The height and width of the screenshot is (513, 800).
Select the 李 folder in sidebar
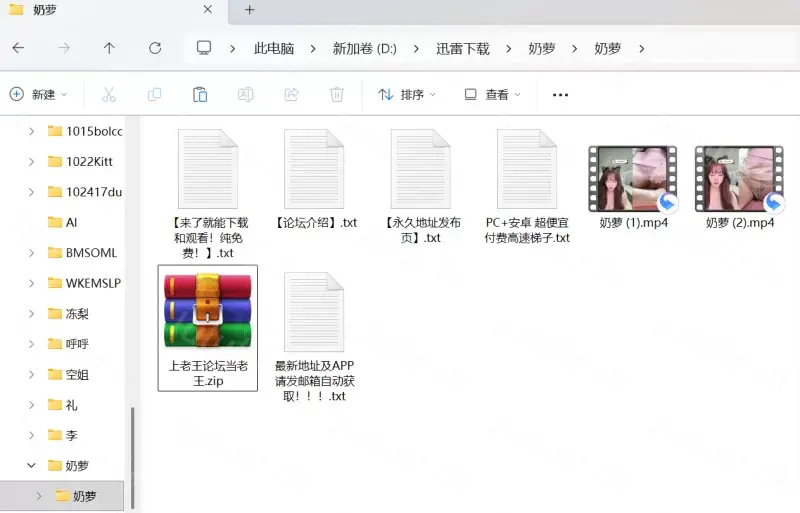[x=62, y=435]
